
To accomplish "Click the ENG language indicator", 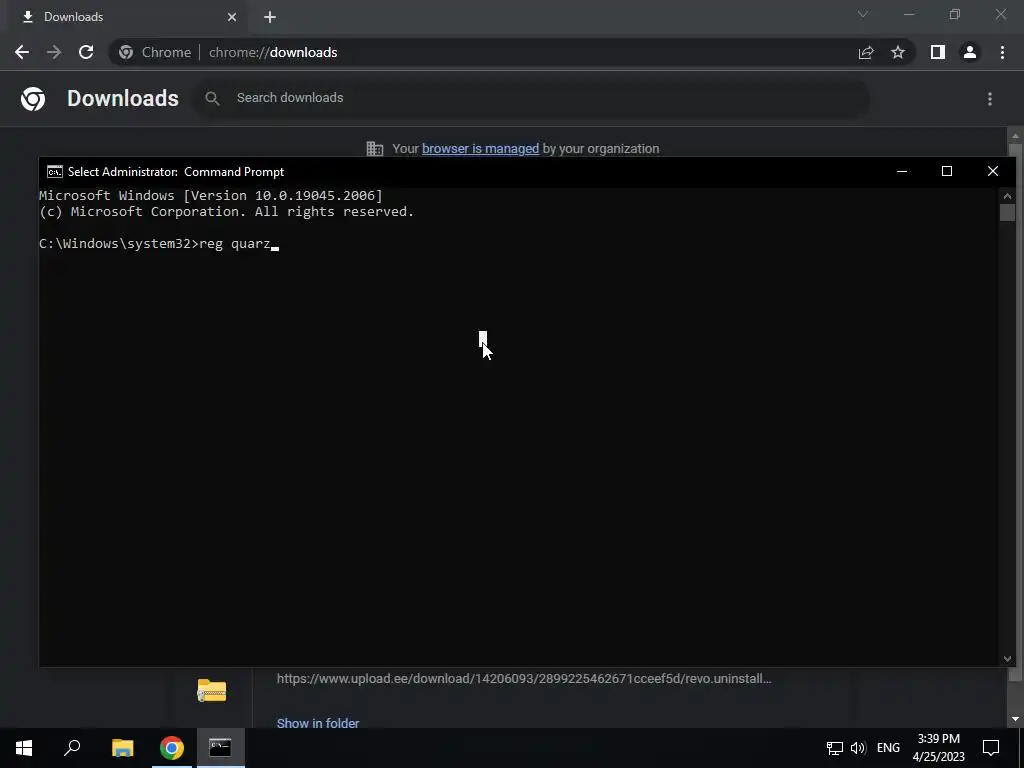I will click(888, 748).
